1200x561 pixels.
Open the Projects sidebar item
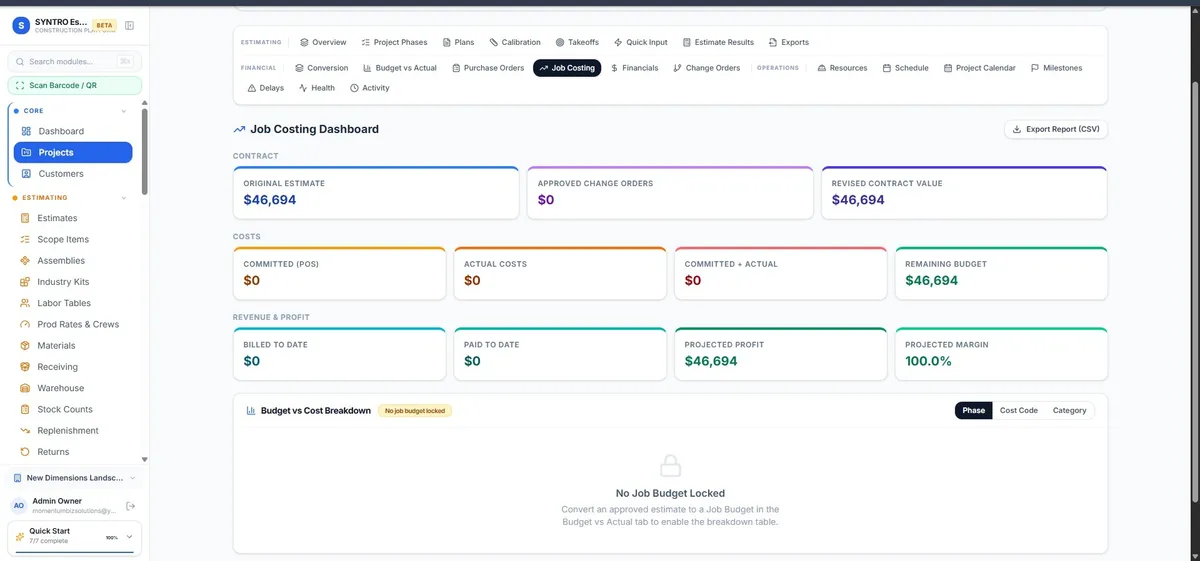click(73, 152)
